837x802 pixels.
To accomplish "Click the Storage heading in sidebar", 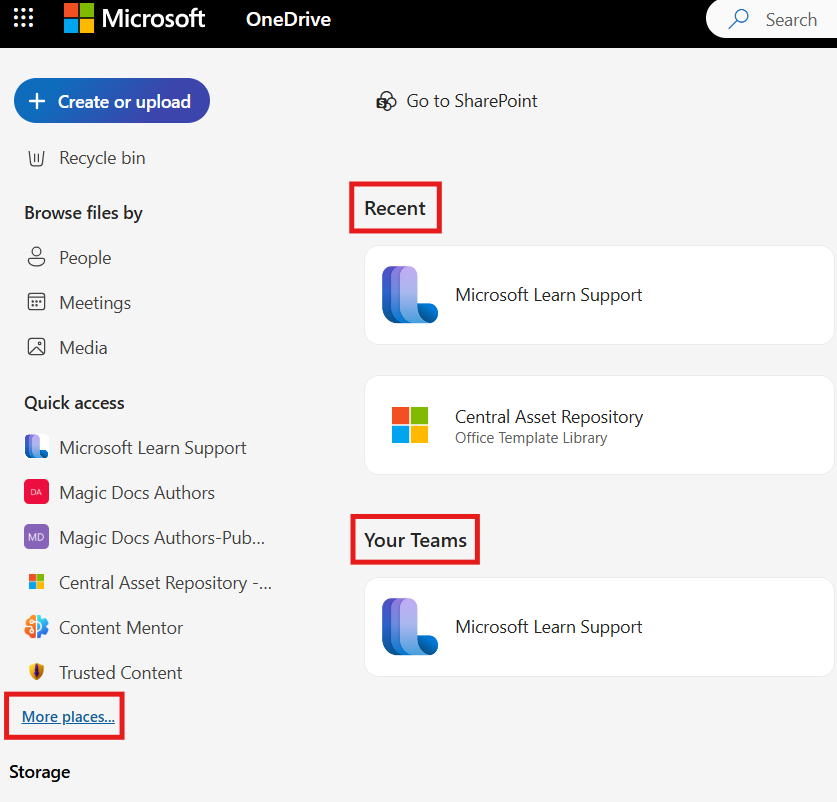I will (40, 772).
